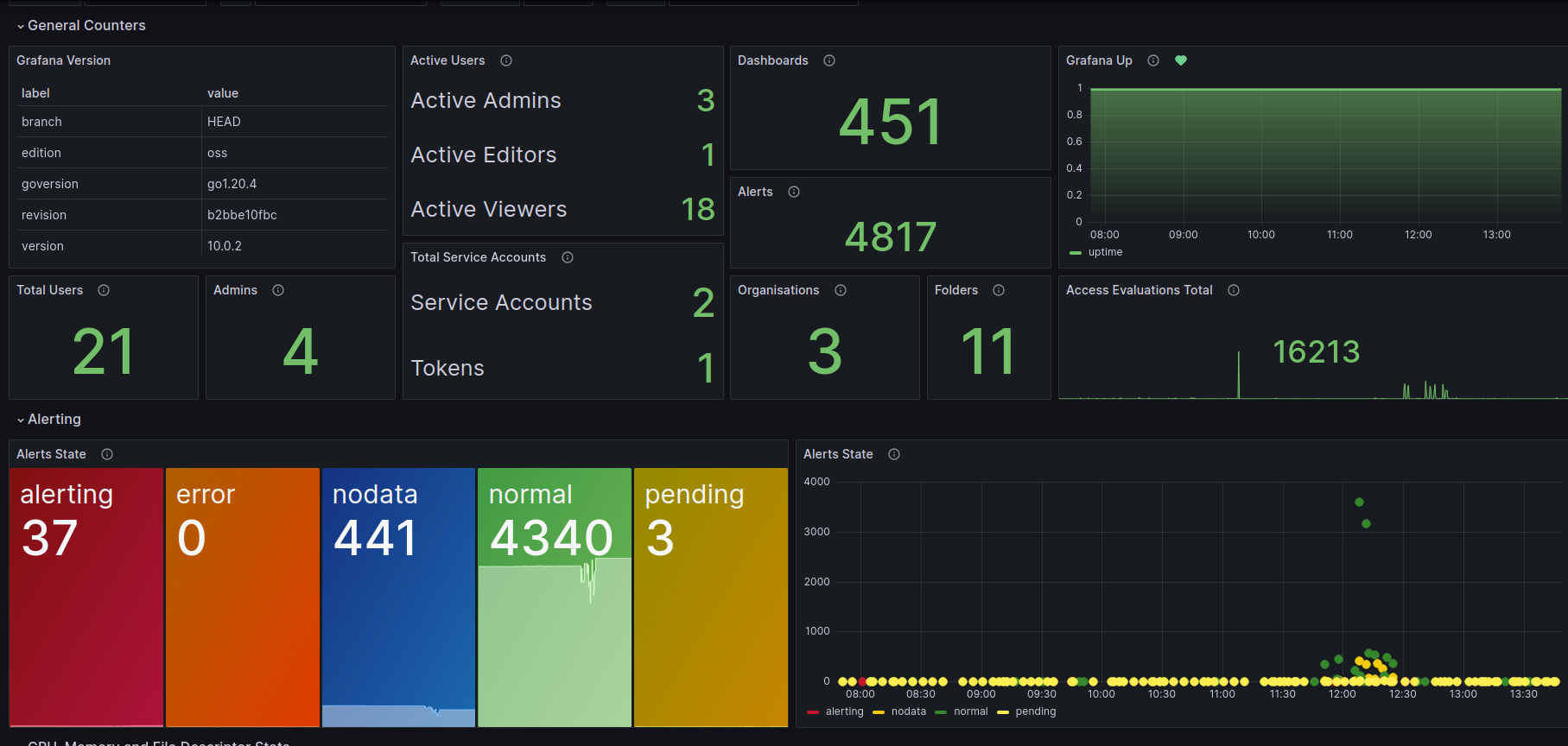
Task: Open the Total Users panel title menu
Action: click(x=50, y=290)
